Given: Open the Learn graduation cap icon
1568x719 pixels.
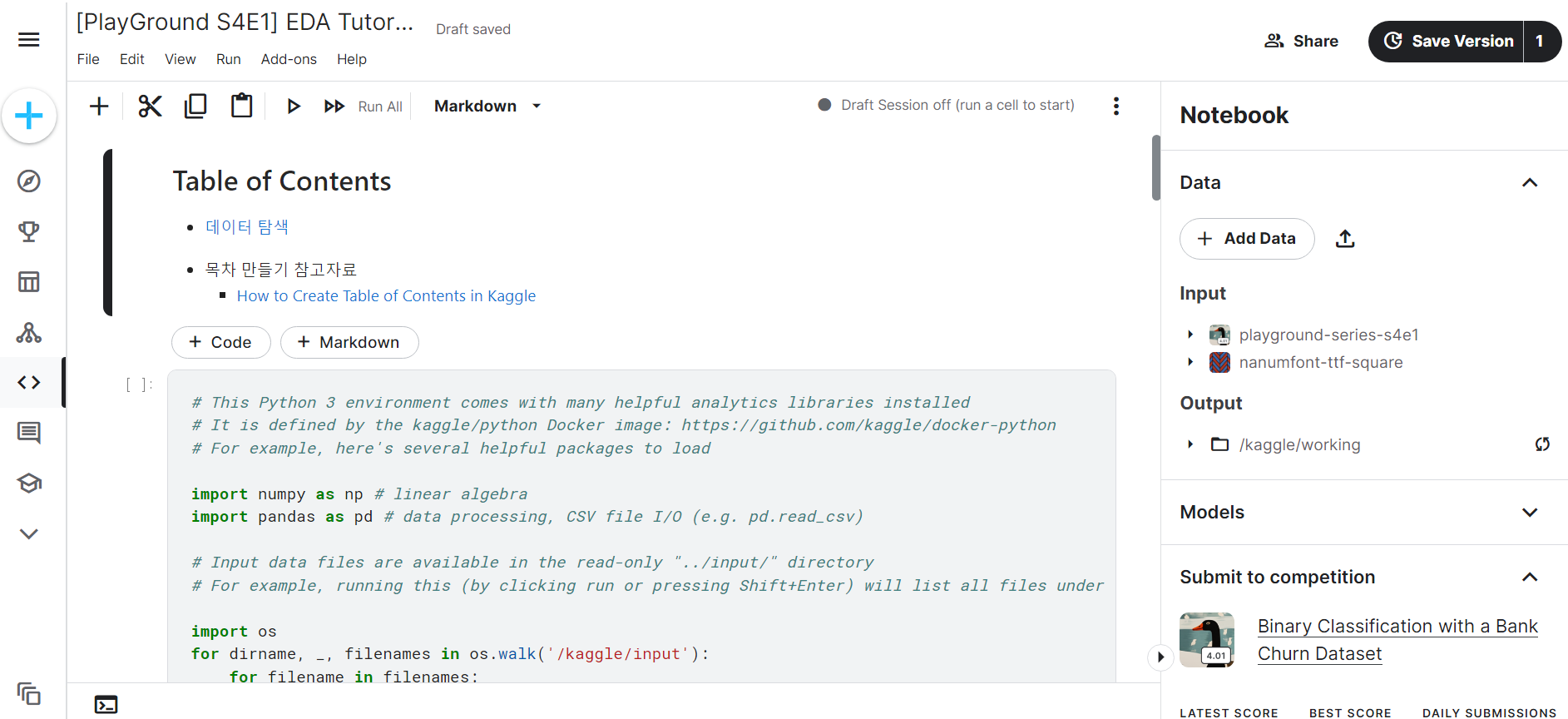Looking at the screenshot, I should coord(29,483).
